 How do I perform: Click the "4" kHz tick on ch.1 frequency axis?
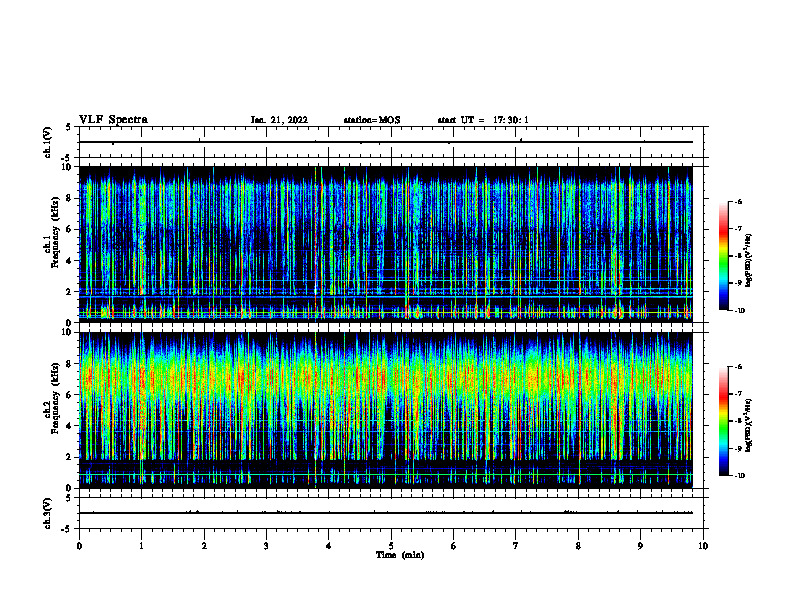70,261
